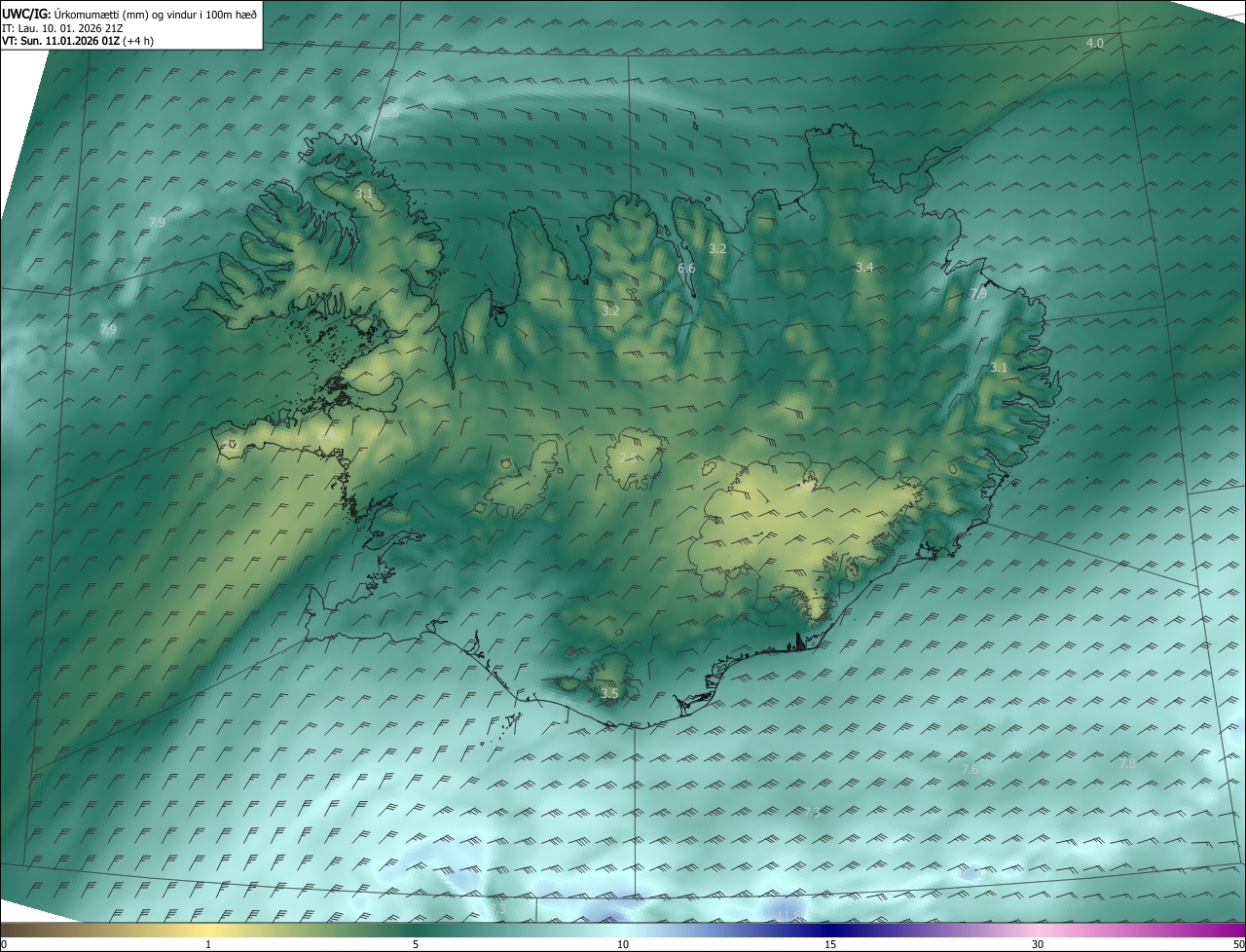1246x952 pixels.
Task: Click the valid time line 'VT: Sun. 11.01.2026 01Z'
Action: [60, 41]
